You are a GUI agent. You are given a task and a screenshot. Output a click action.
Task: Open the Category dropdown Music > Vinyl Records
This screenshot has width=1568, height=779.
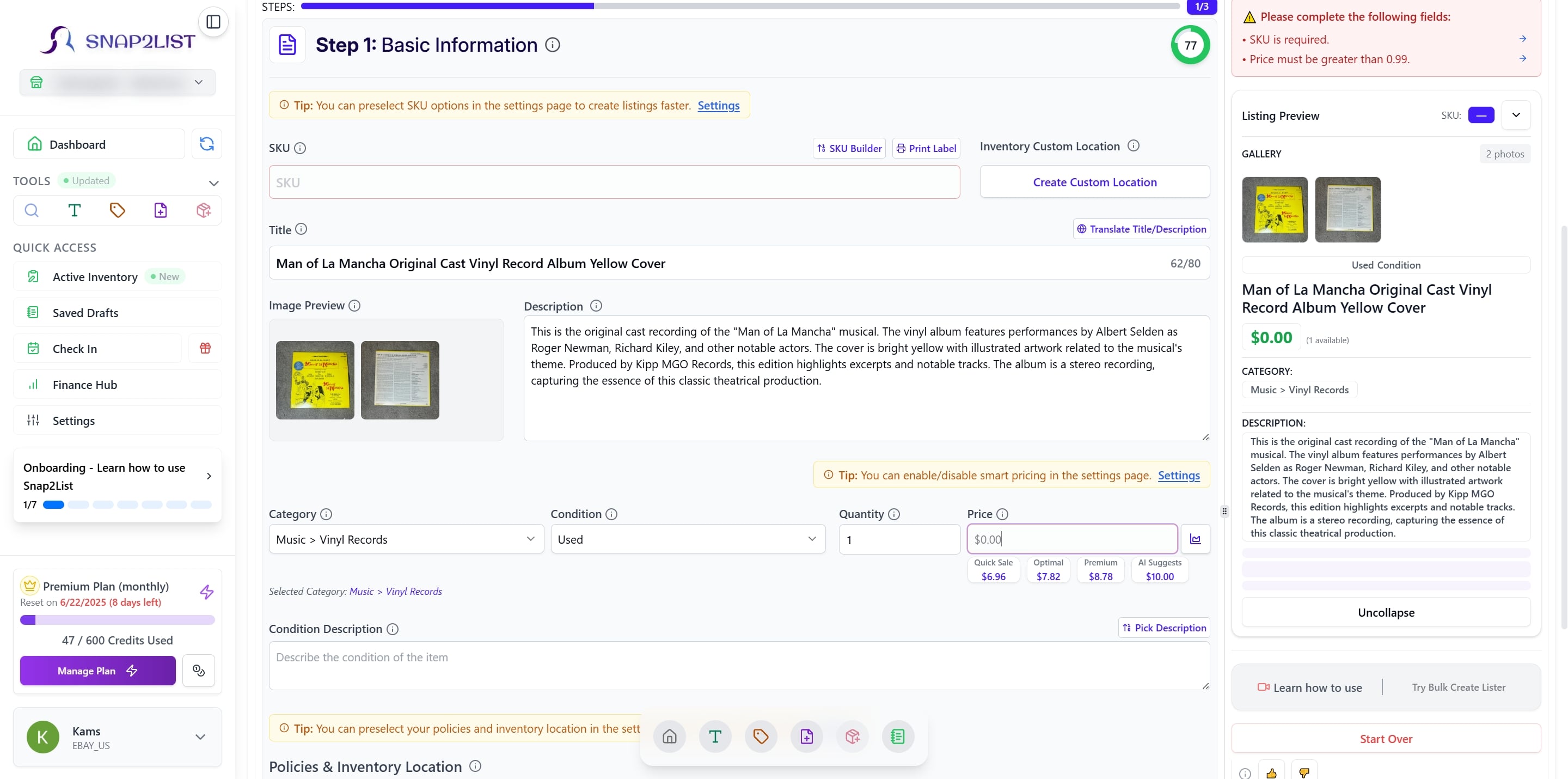[x=406, y=539]
